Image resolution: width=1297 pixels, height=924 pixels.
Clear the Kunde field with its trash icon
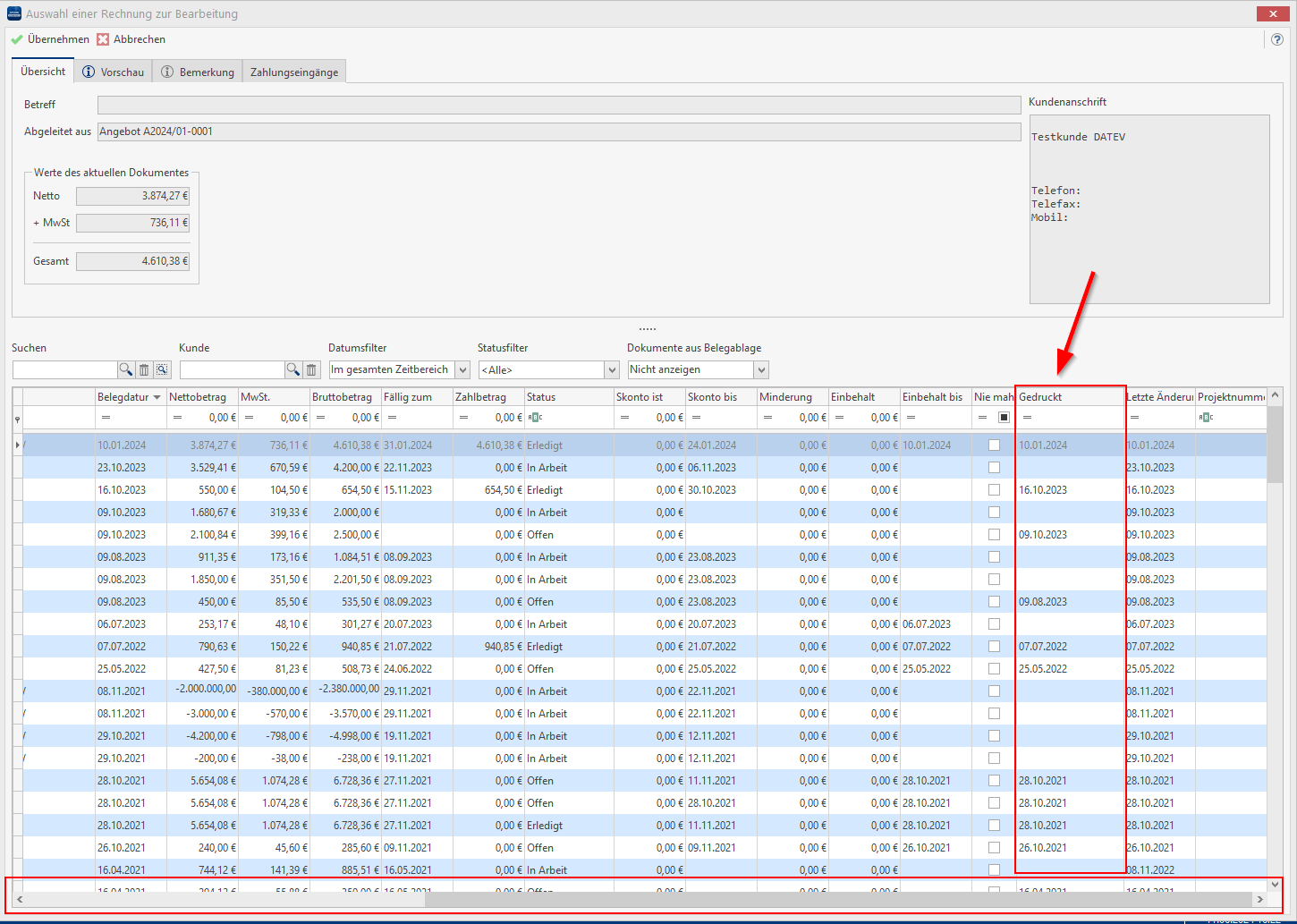[x=311, y=369]
